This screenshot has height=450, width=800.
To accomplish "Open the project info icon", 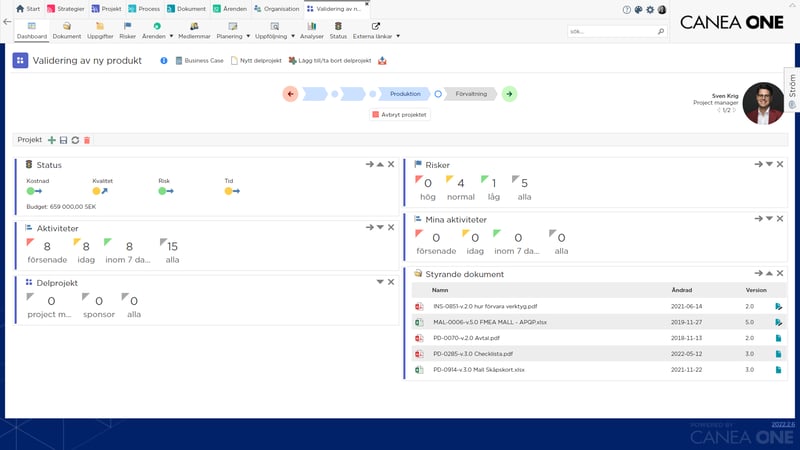I will (164, 61).
